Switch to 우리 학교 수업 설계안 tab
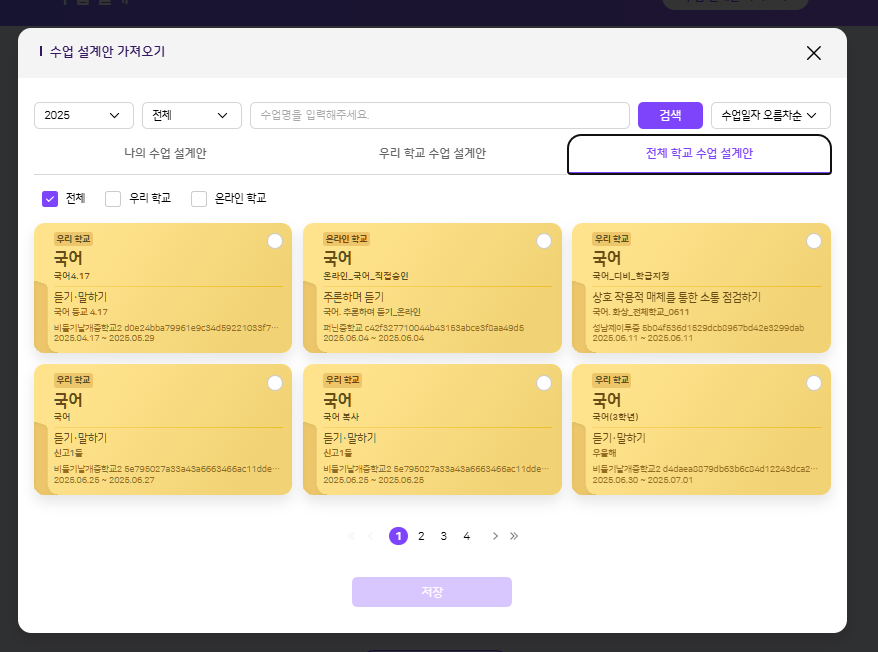The height and width of the screenshot is (652, 878). pyautogui.click(x=432, y=154)
